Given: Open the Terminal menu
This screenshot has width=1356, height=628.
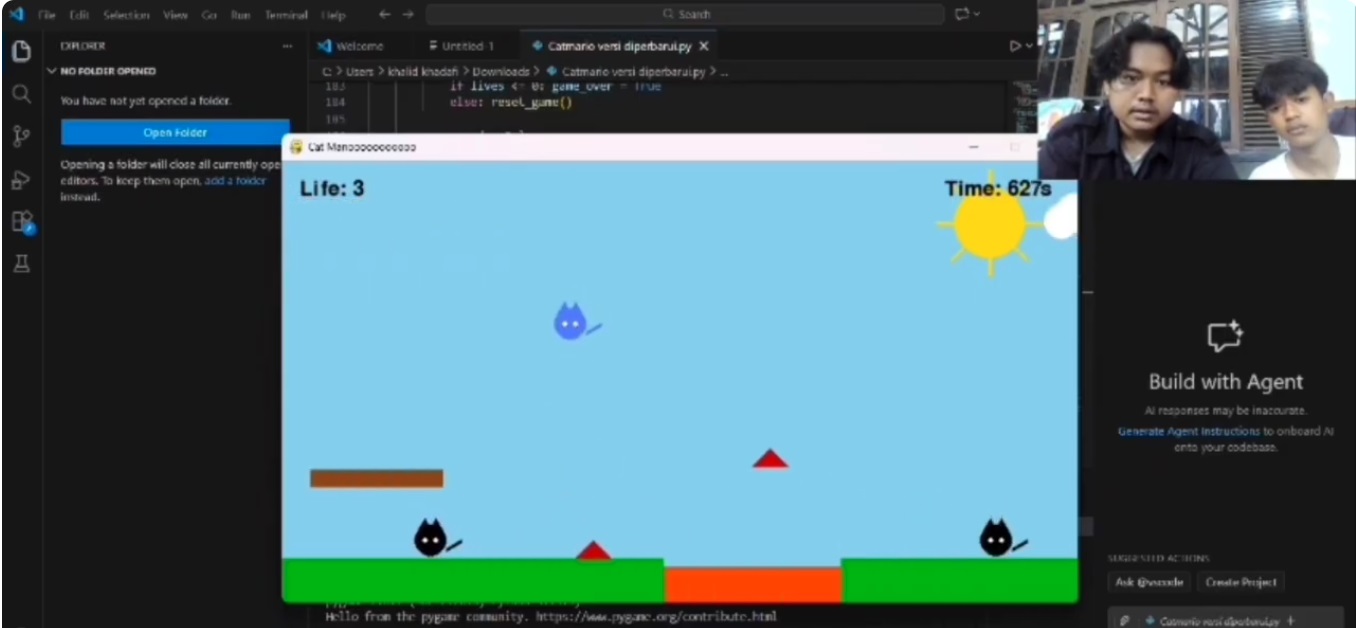Looking at the screenshot, I should click(x=285, y=15).
